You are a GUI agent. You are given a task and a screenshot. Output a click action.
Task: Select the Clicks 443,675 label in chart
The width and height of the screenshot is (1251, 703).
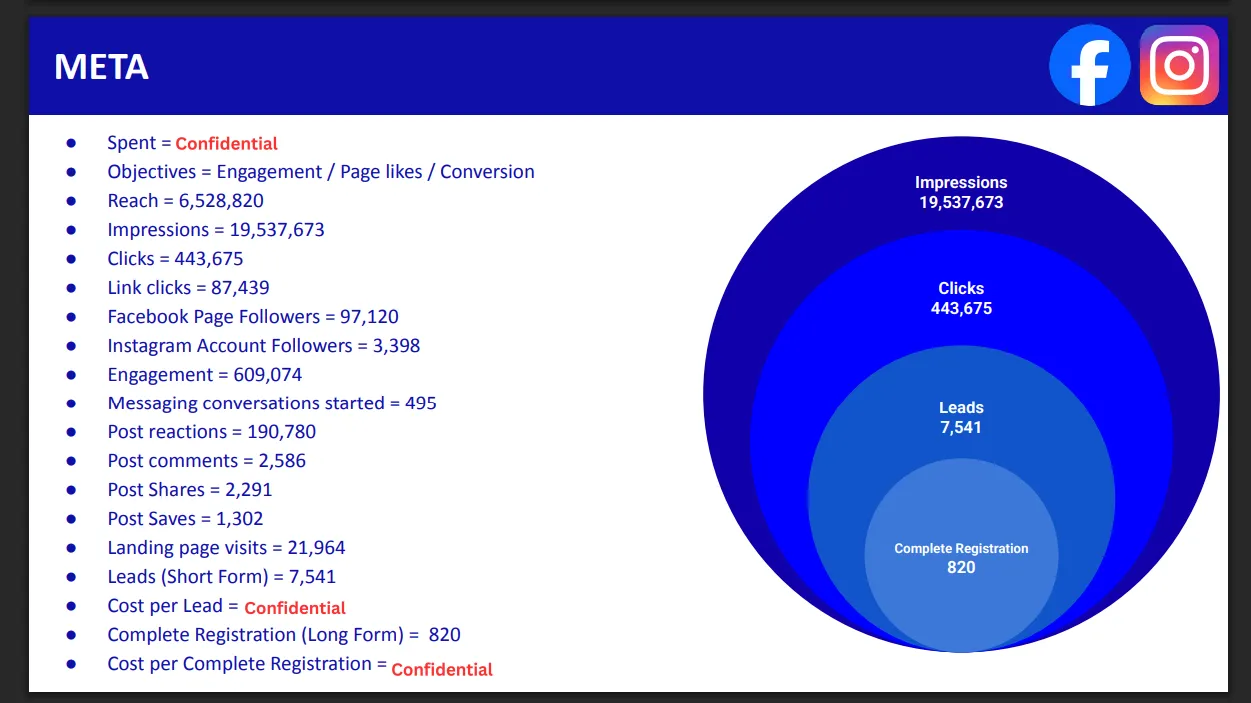coord(961,298)
